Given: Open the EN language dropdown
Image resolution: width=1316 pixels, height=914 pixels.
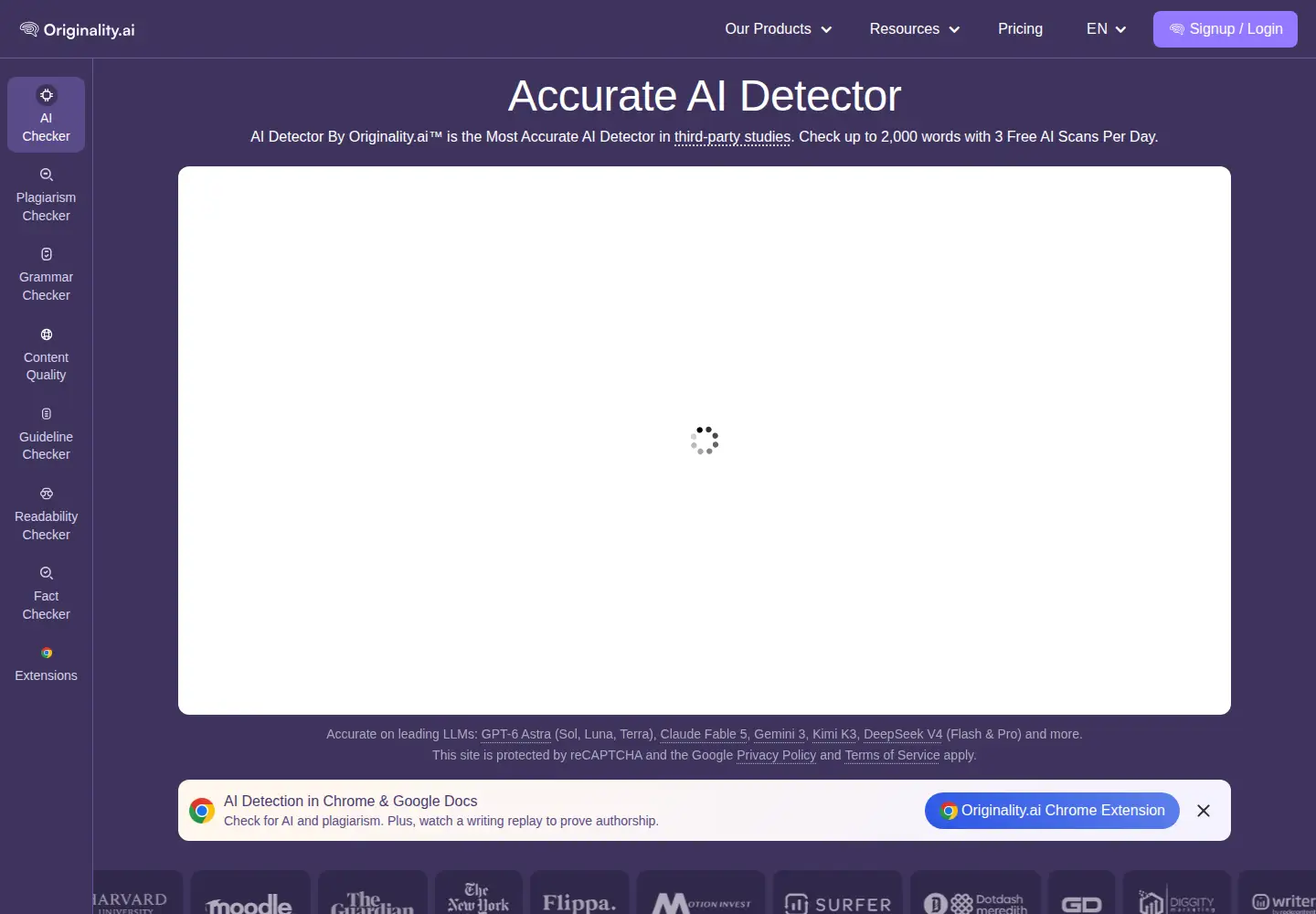Looking at the screenshot, I should pos(1106,29).
